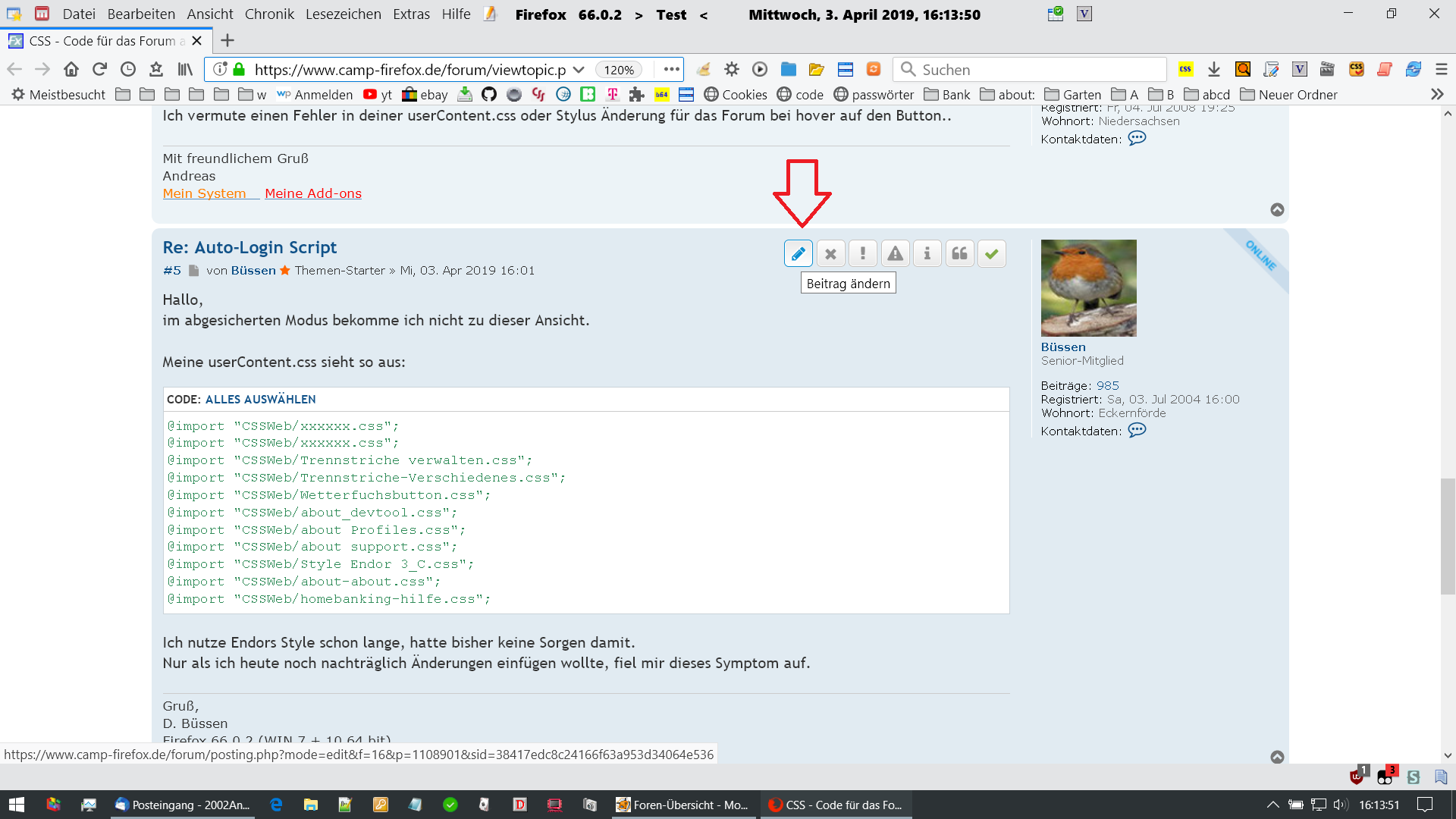
Task: Click the 120% zoom level indicator
Action: [x=619, y=70]
